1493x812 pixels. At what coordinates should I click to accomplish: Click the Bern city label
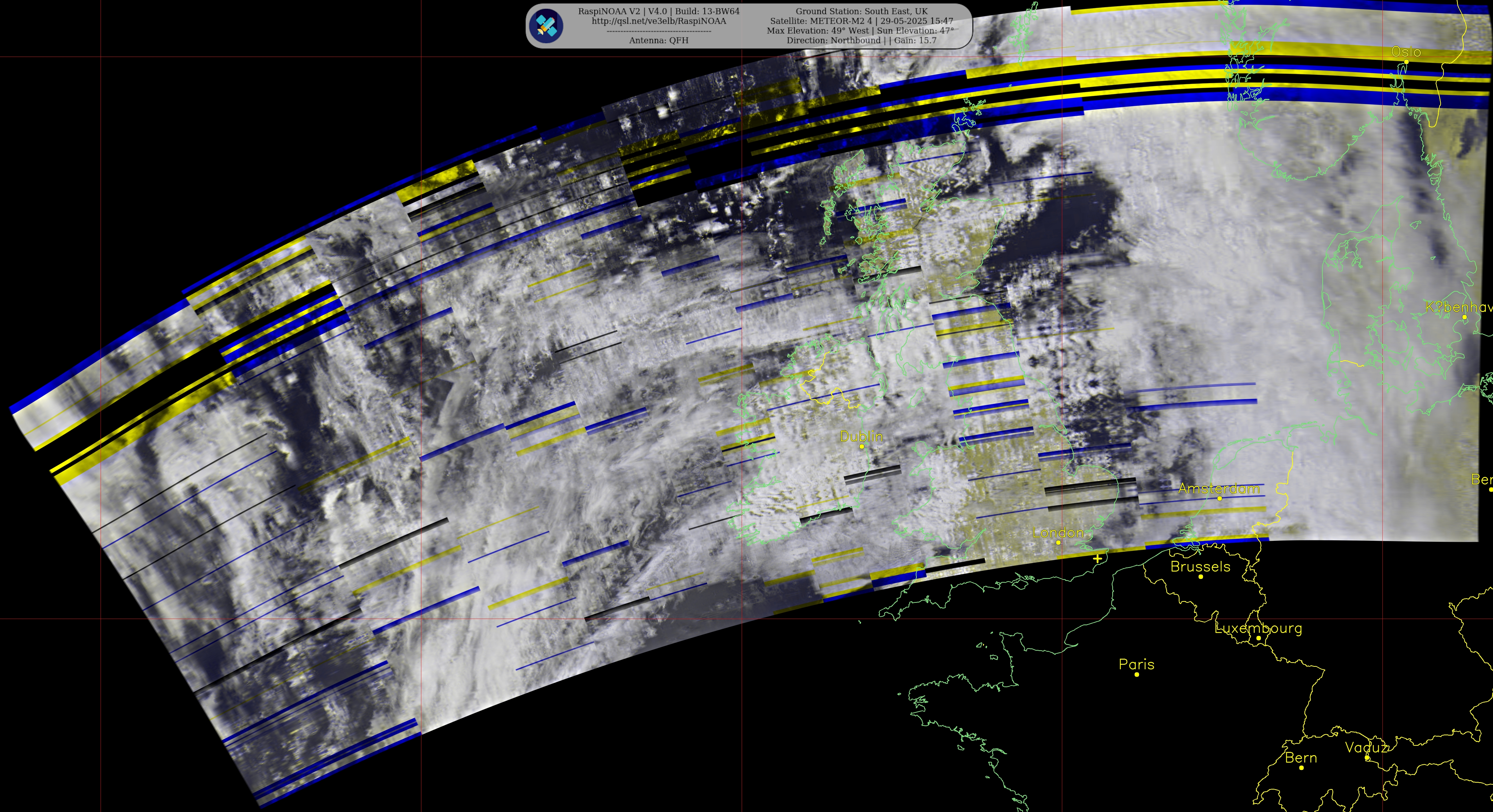coord(1301,758)
